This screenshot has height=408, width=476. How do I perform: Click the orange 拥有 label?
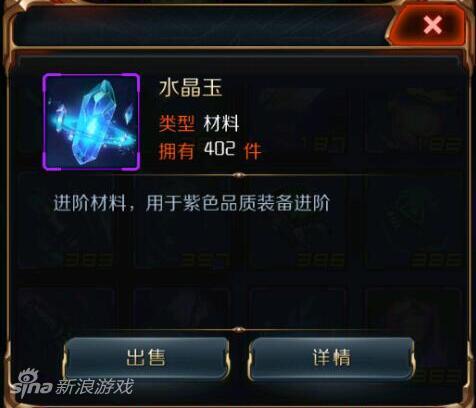pyautogui.click(x=177, y=150)
